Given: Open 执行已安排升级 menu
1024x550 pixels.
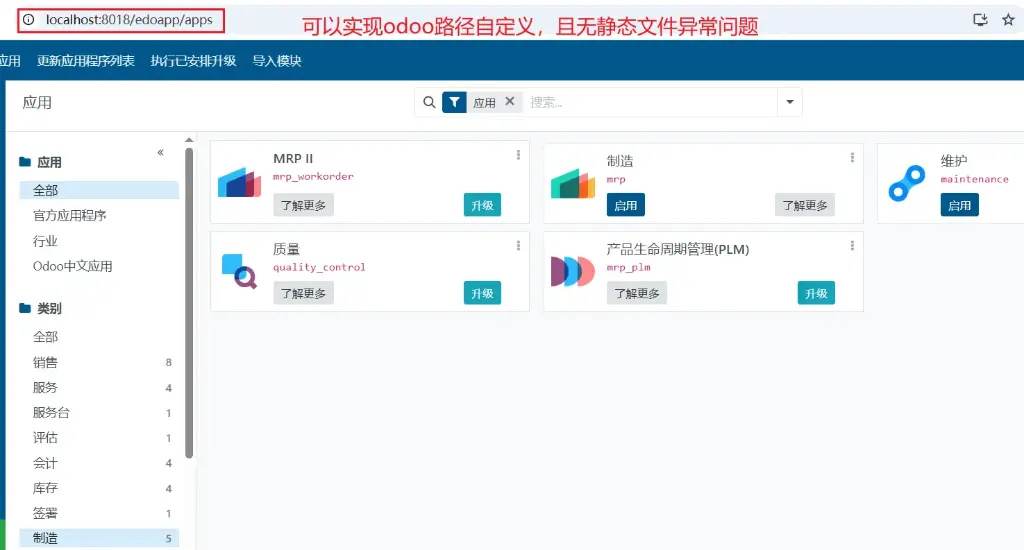Looking at the screenshot, I should click(x=193, y=61).
